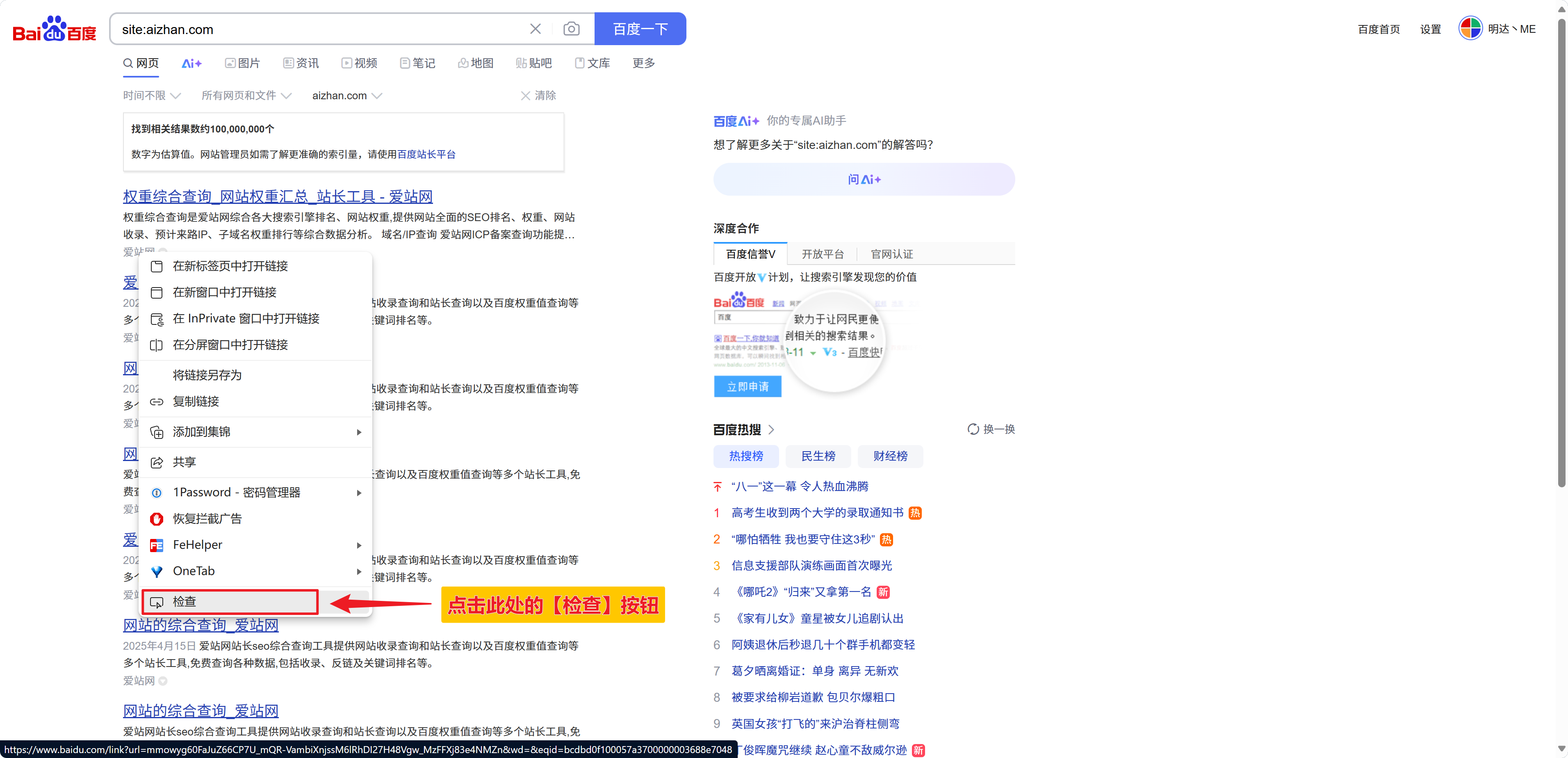Open hot search 高考生收到两个大学的录取通知书
This screenshot has width=1568, height=758.
tap(818, 513)
